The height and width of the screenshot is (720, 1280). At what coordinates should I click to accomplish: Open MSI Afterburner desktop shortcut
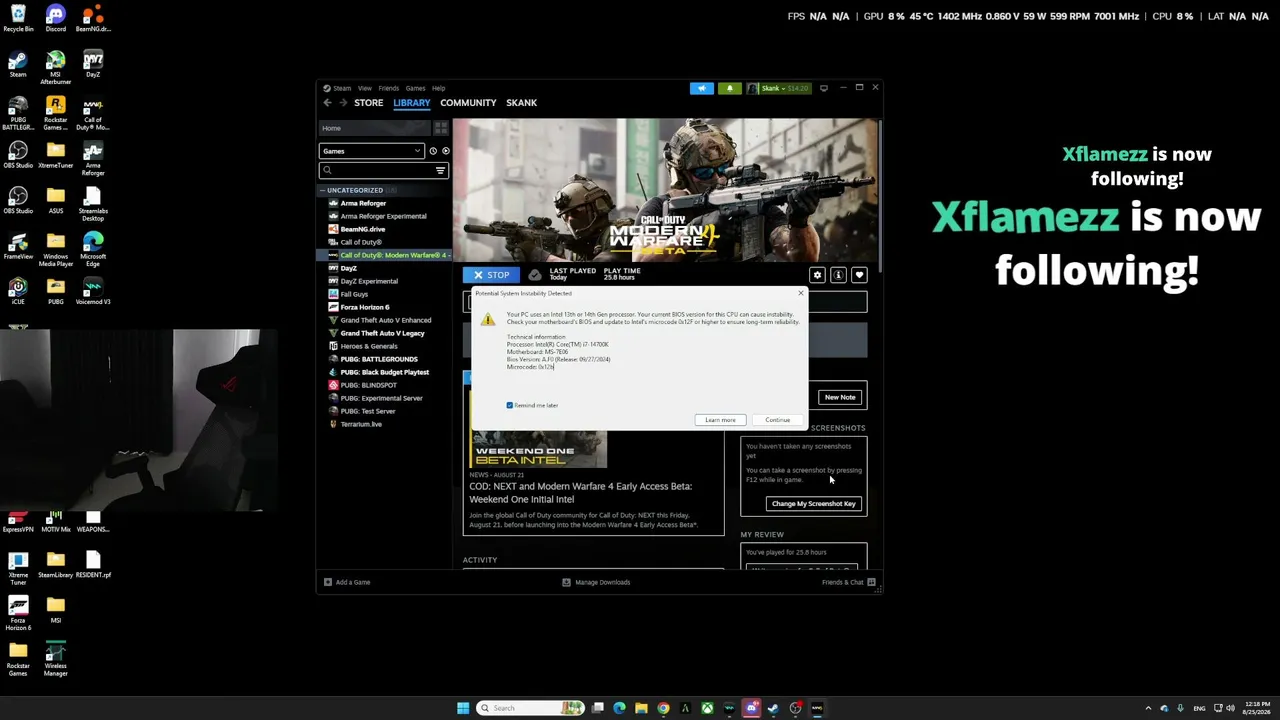click(x=55, y=68)
